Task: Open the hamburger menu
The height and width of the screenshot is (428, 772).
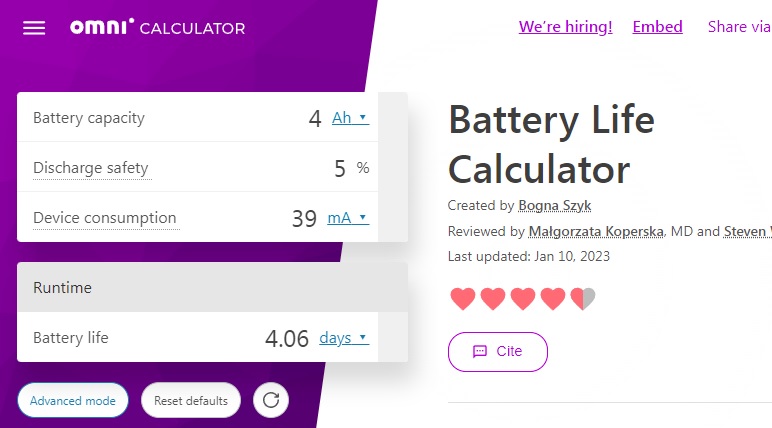Action: pyautogui.click(x=34, y=28)
